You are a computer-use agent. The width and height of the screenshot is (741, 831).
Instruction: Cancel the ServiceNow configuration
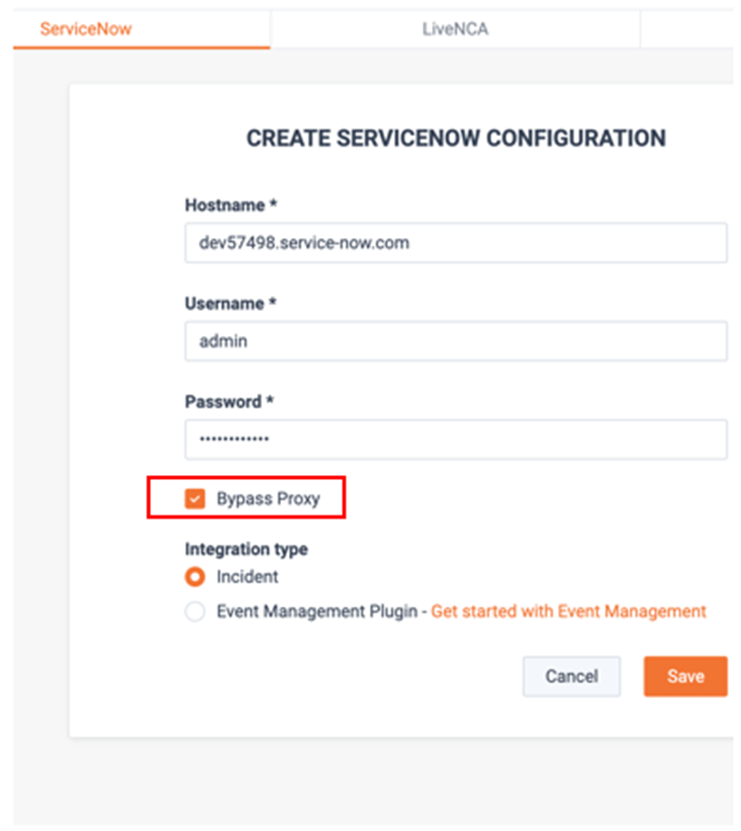coord(571,676)
